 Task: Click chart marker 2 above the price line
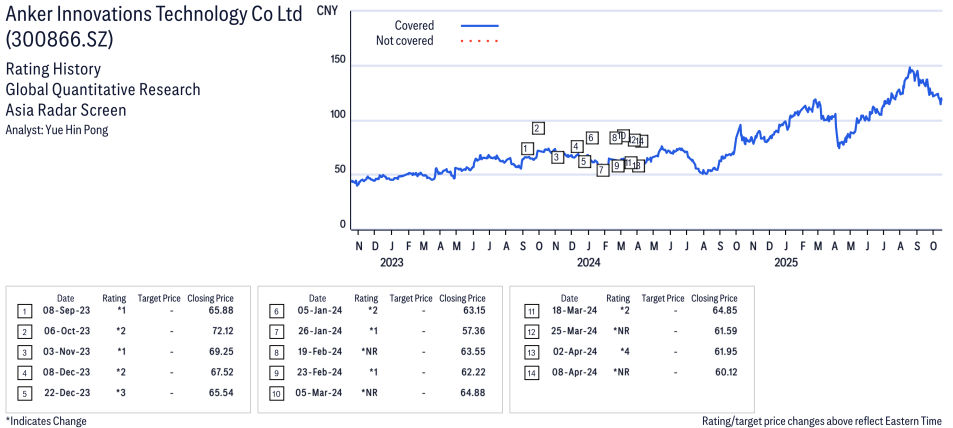pyautogui.click(x=538, y=128)
